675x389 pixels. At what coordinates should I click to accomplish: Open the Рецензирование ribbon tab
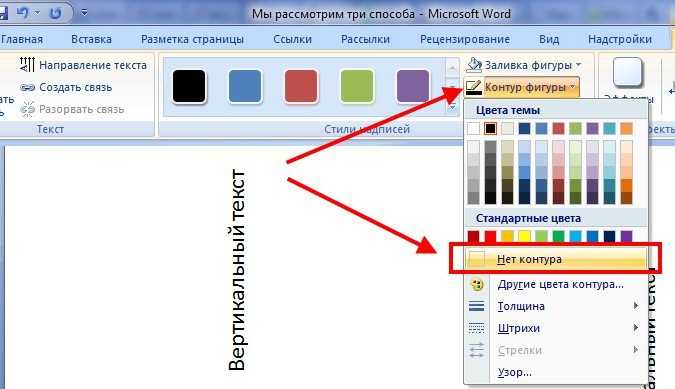coord(465,39)
